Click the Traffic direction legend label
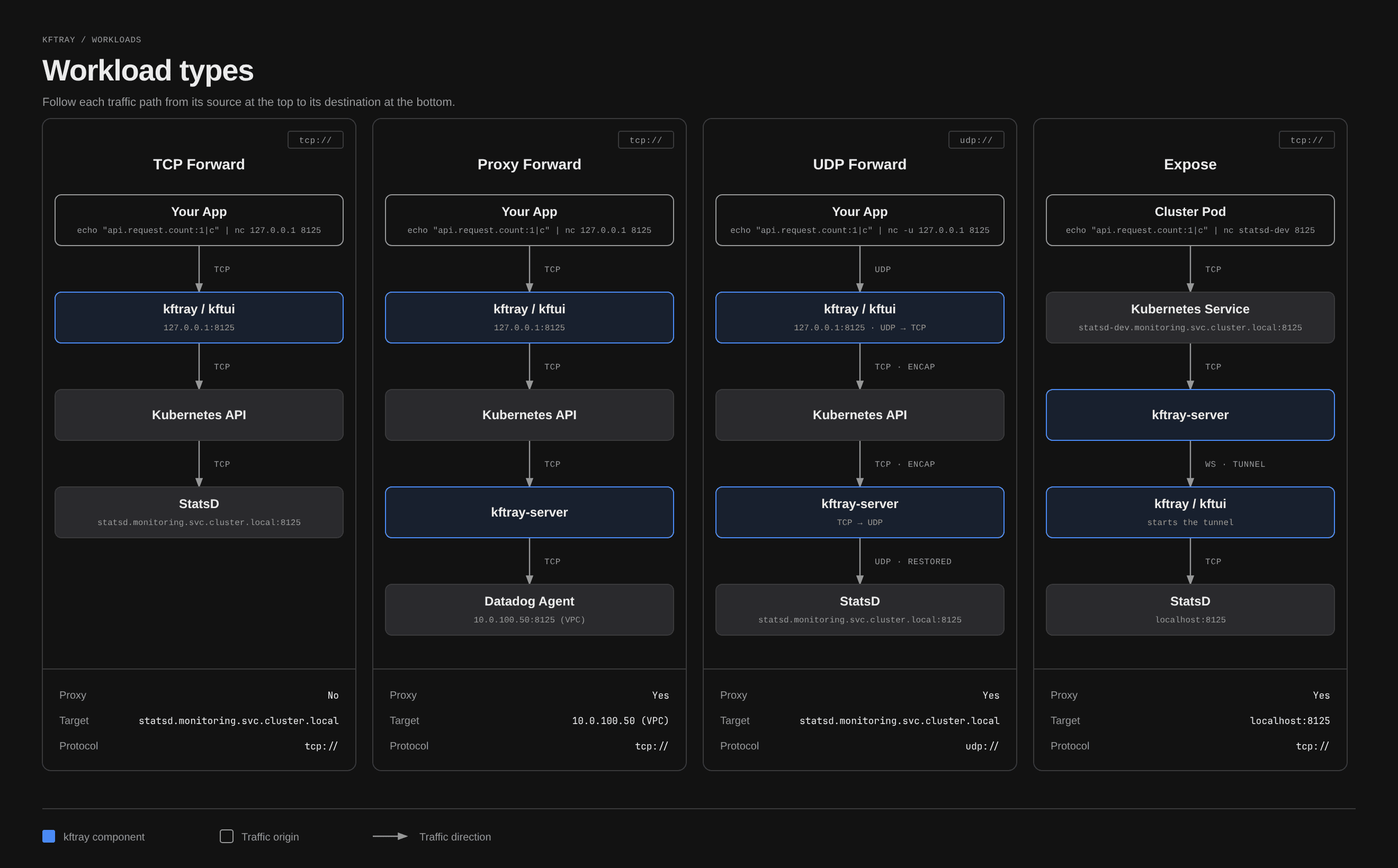This screenshot has height=868, width=1398. pyautogui.click(x=455, y=837)
